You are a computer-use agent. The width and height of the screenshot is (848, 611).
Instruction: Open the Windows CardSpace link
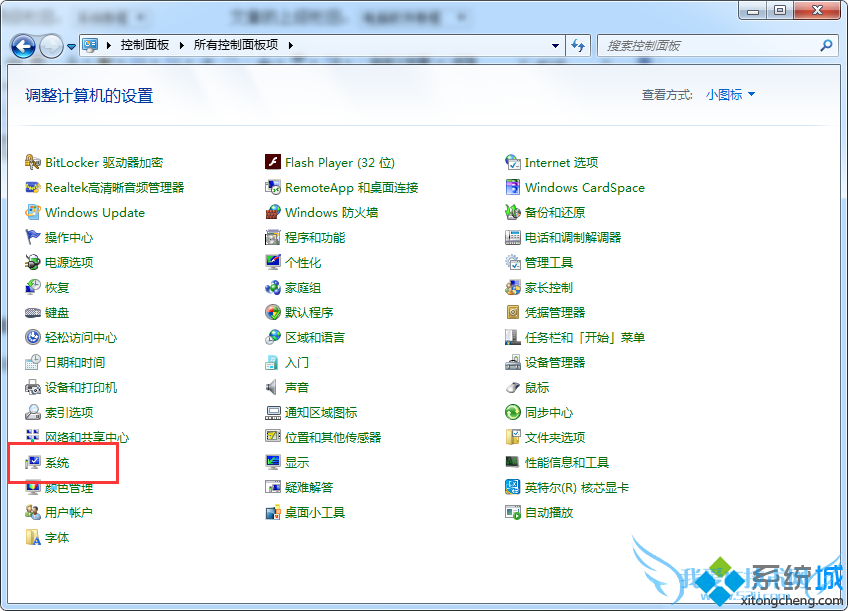pos(585,188)
